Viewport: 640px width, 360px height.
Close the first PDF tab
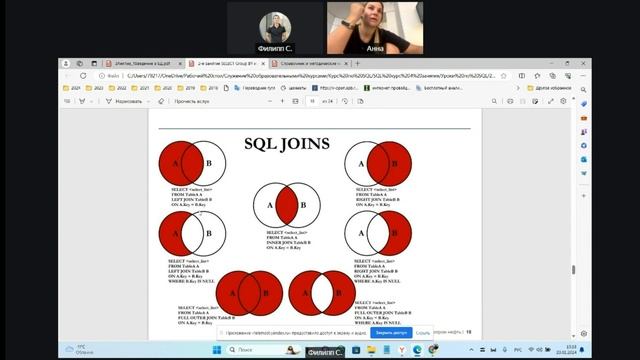[x=180, y=64]
